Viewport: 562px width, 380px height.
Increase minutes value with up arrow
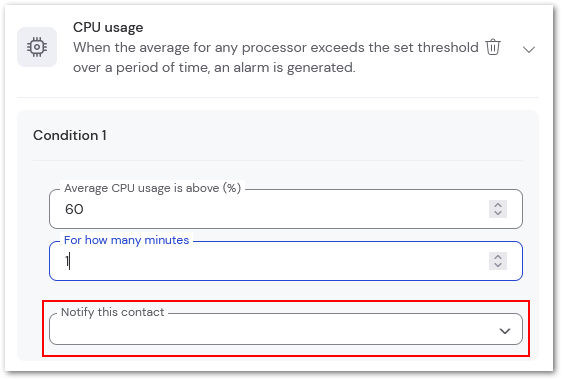[498, 257]
